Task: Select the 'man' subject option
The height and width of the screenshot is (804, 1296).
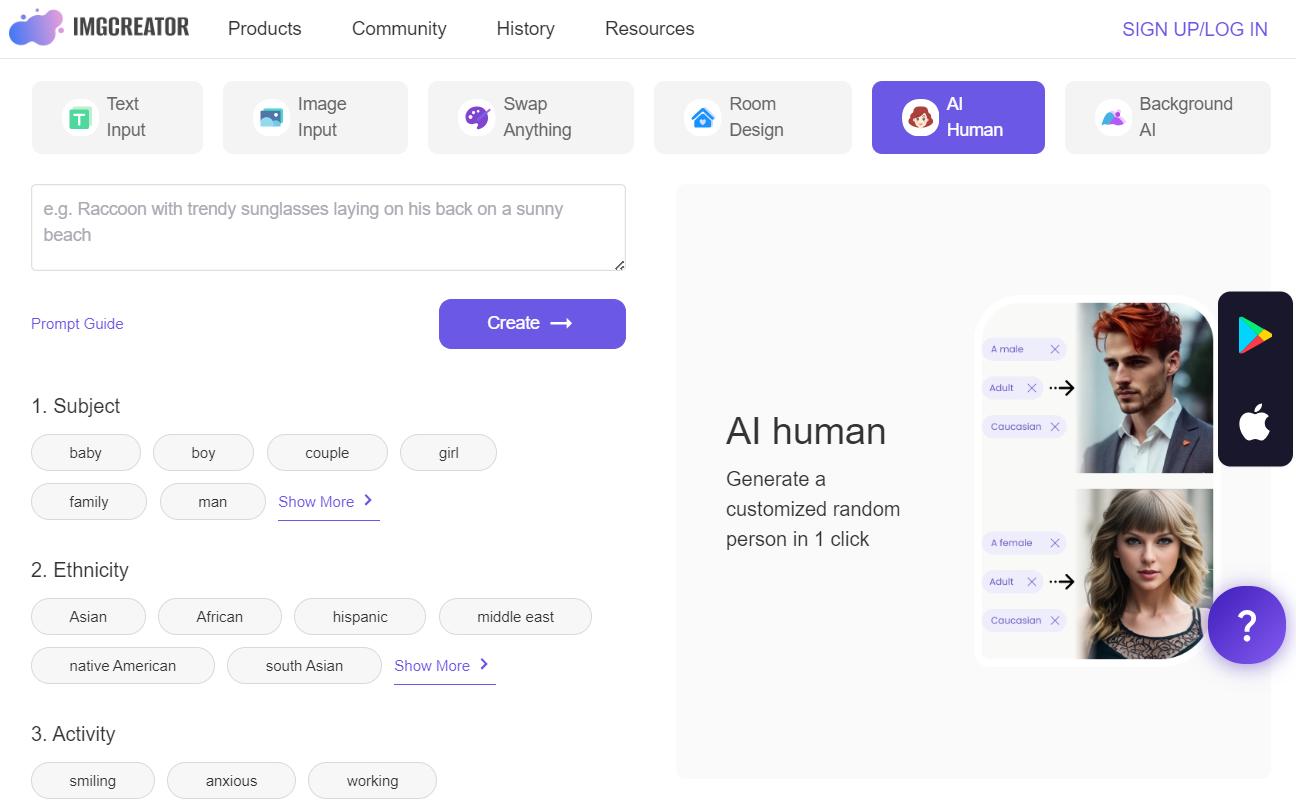Action: click(x=212, y=501)
